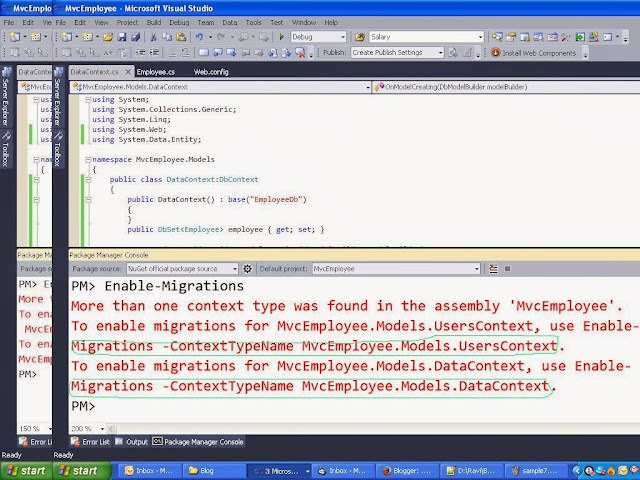The width and height of the screenshot is (640, 480).
Task: Toggle a bookmark on current line
Action: tap(204, 53)
